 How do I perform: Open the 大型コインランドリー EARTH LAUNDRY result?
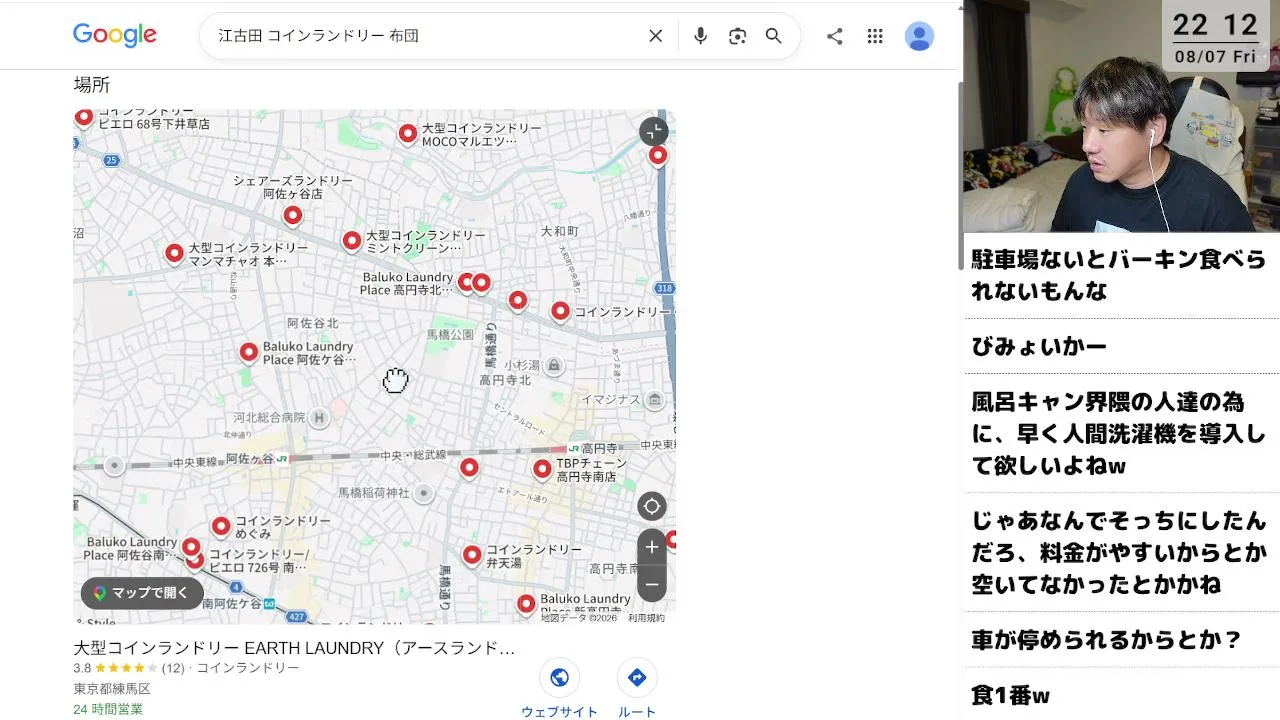coord(294,648)
